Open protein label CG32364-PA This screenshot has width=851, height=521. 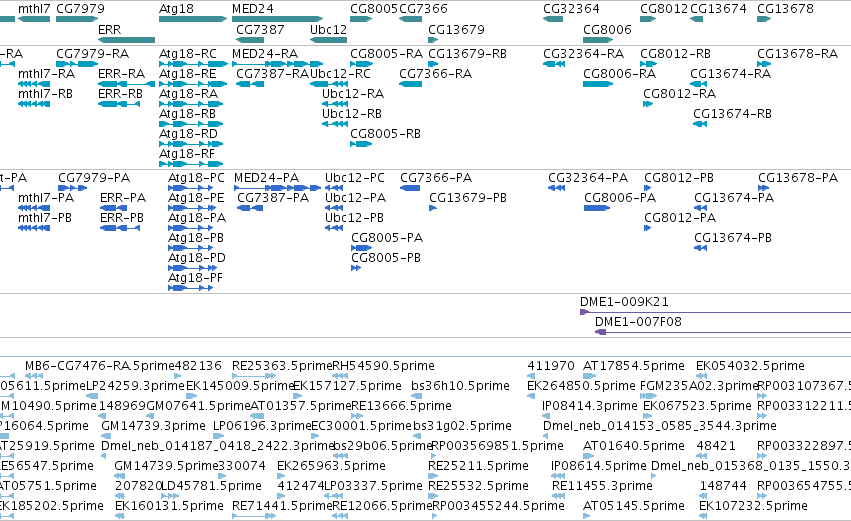588,178
